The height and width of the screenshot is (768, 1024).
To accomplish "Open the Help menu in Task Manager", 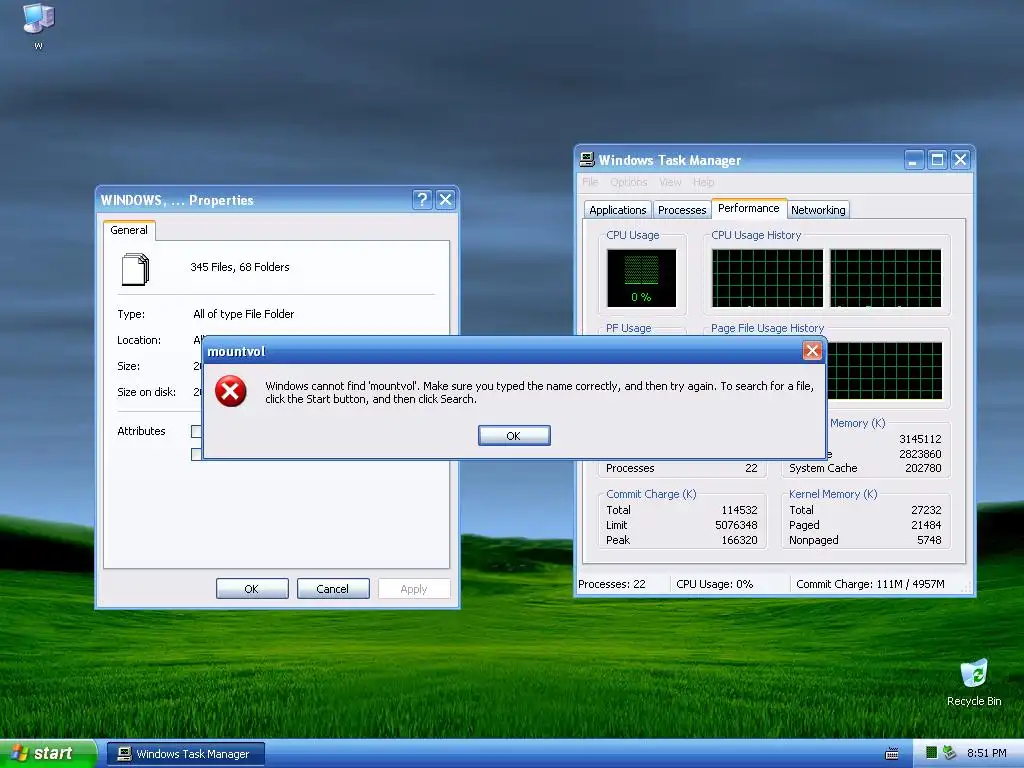I will pos(703,182).
